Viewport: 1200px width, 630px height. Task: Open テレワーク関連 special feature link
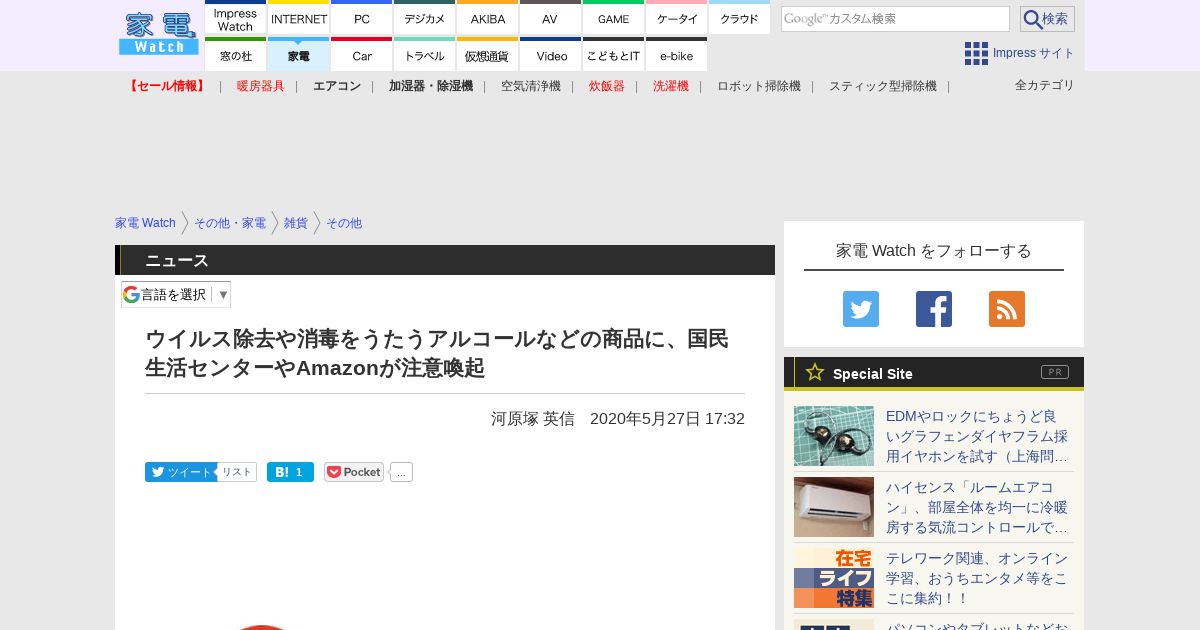click(977, 578)
